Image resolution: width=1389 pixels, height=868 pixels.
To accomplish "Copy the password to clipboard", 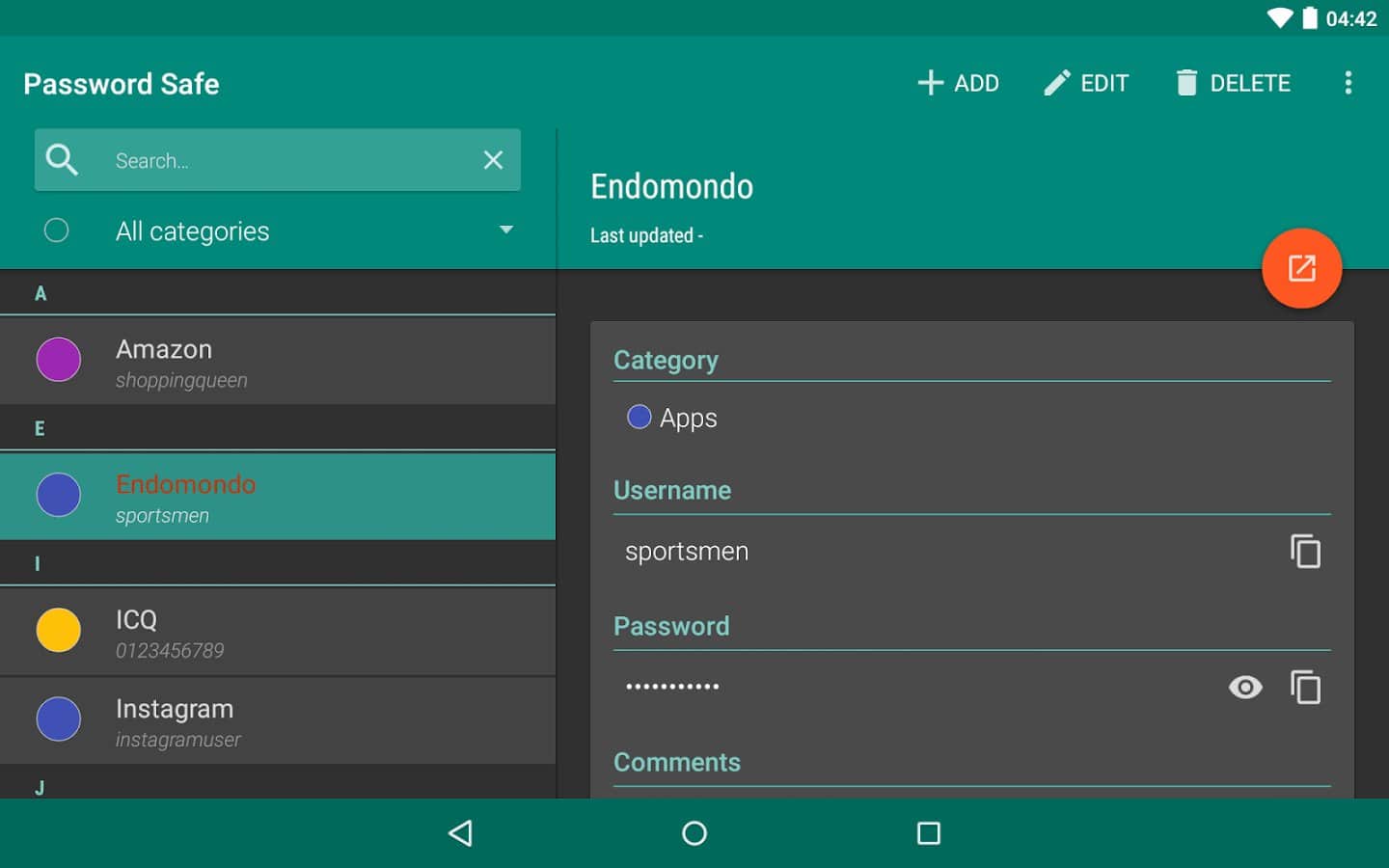I will [1305, 688].
